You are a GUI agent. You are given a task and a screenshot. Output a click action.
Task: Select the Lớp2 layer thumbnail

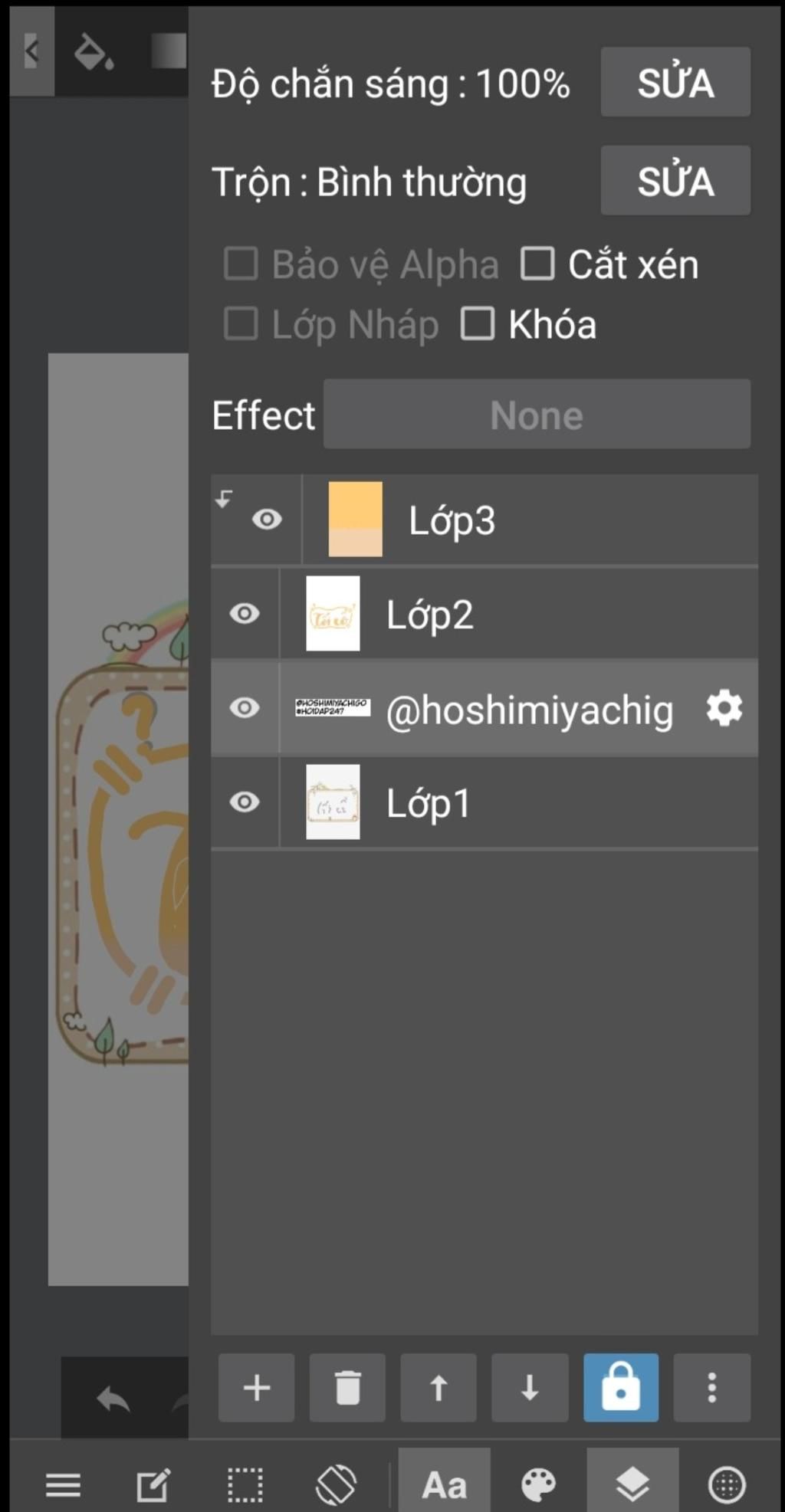pos(333,613)
